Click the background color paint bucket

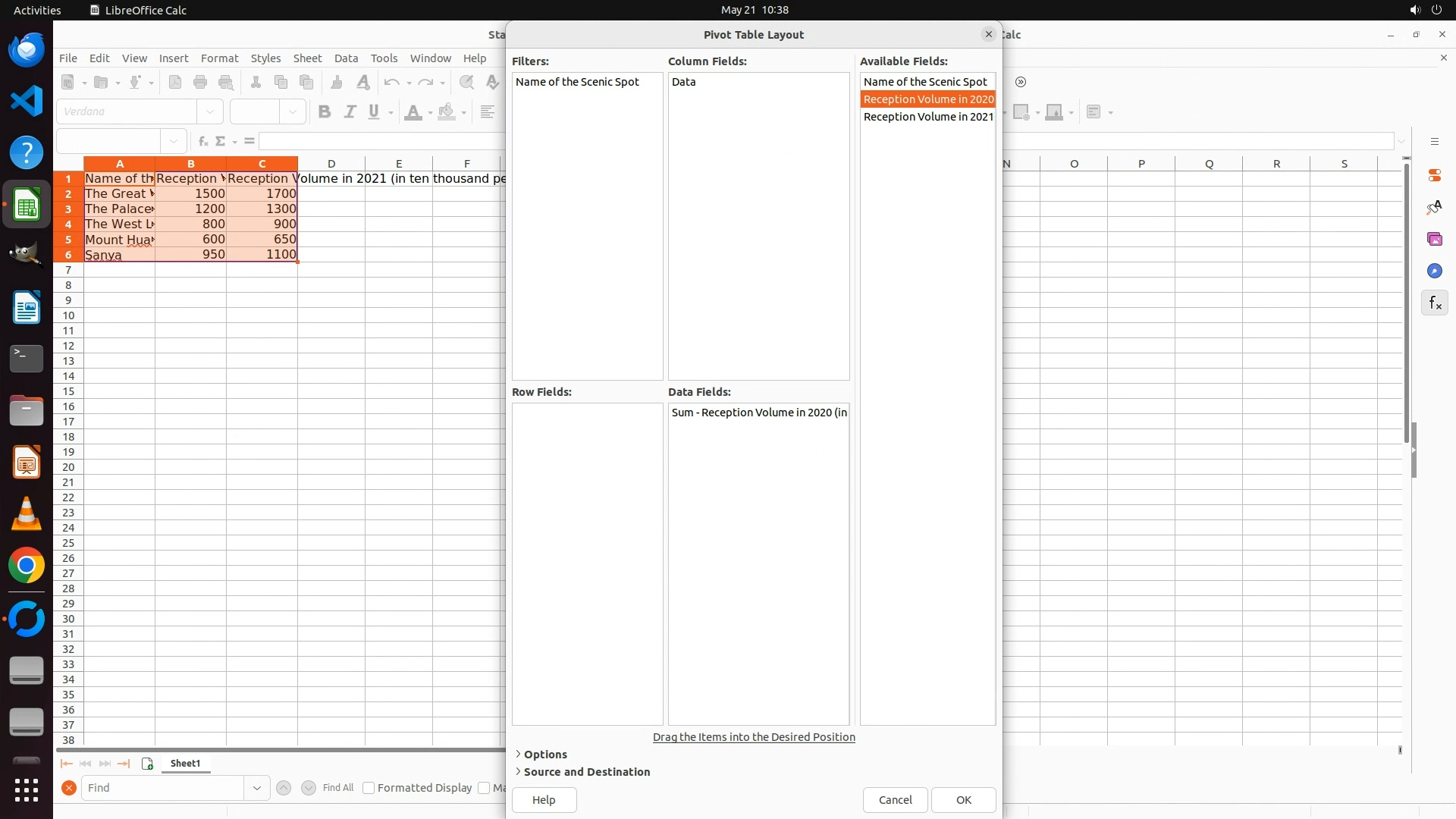[x=447, y=112]
